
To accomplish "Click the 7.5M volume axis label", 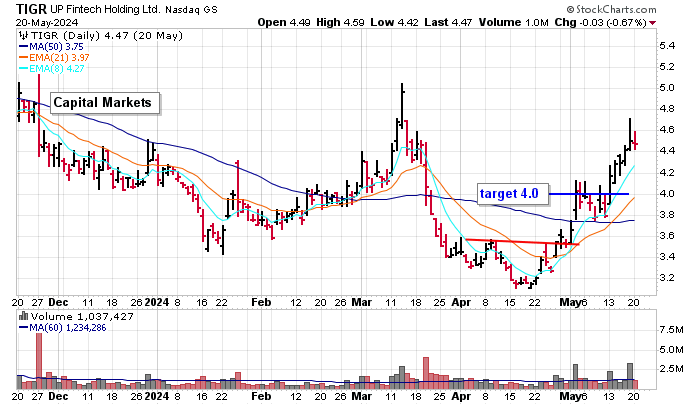I will coord(671,330).
